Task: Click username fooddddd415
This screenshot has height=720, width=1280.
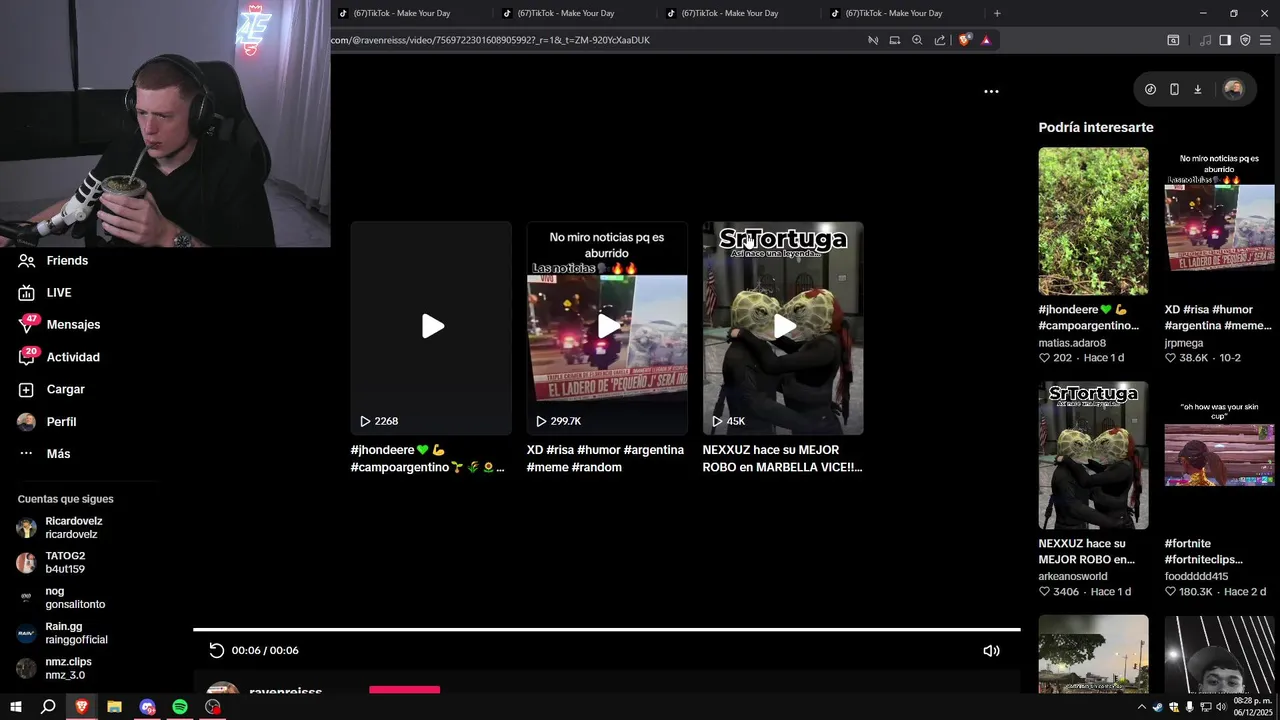Action: tap(1196, 576)
